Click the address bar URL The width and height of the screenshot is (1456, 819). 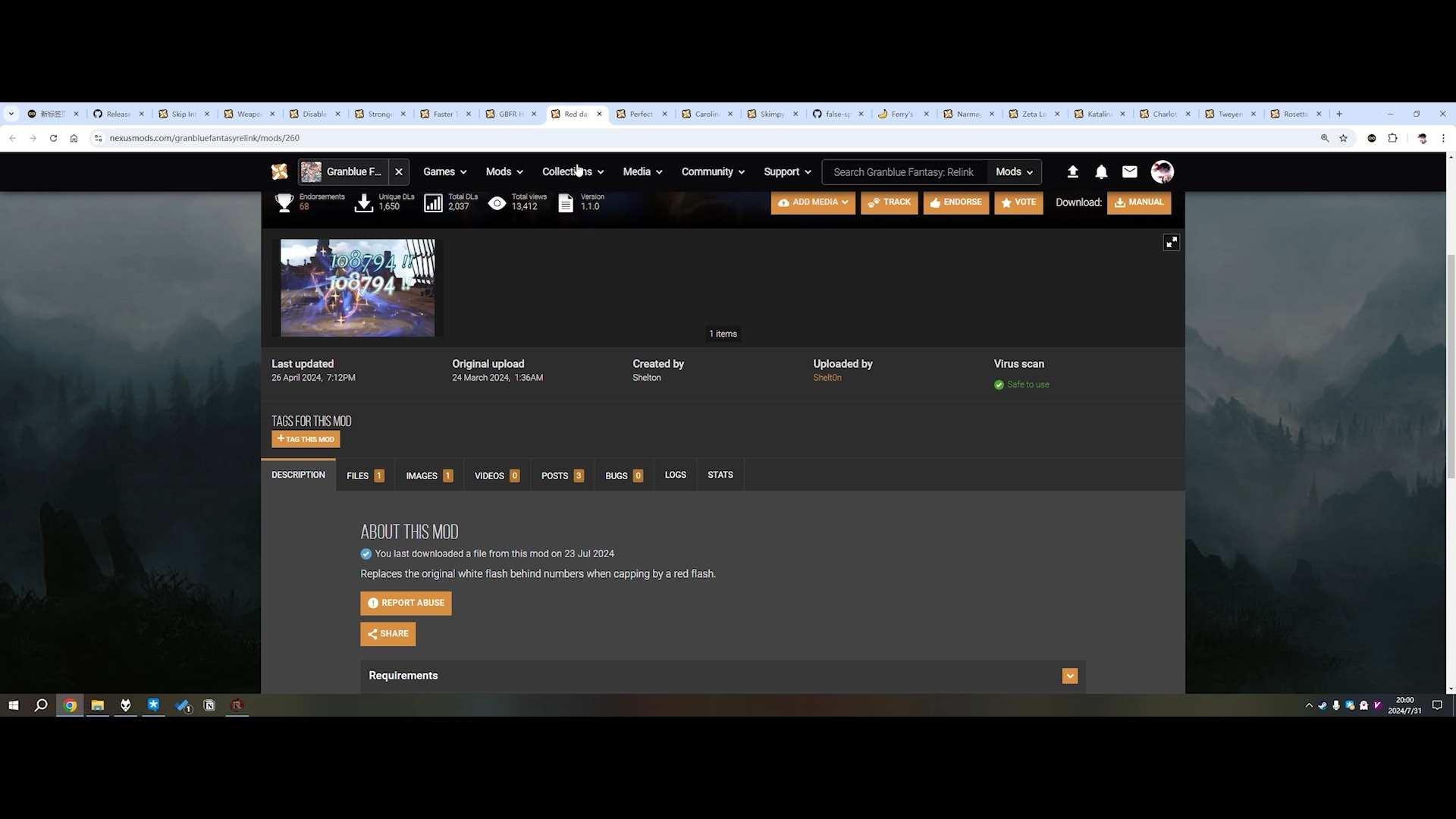click(x=205, y=138)
